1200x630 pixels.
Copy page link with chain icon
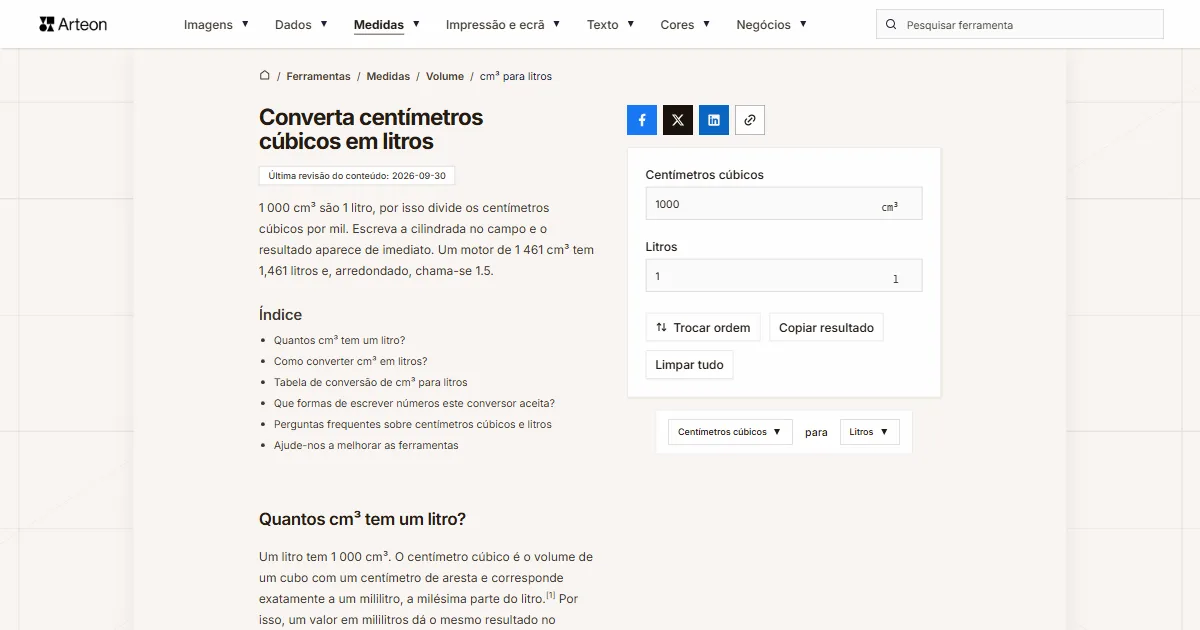click(x=750, y=120)
